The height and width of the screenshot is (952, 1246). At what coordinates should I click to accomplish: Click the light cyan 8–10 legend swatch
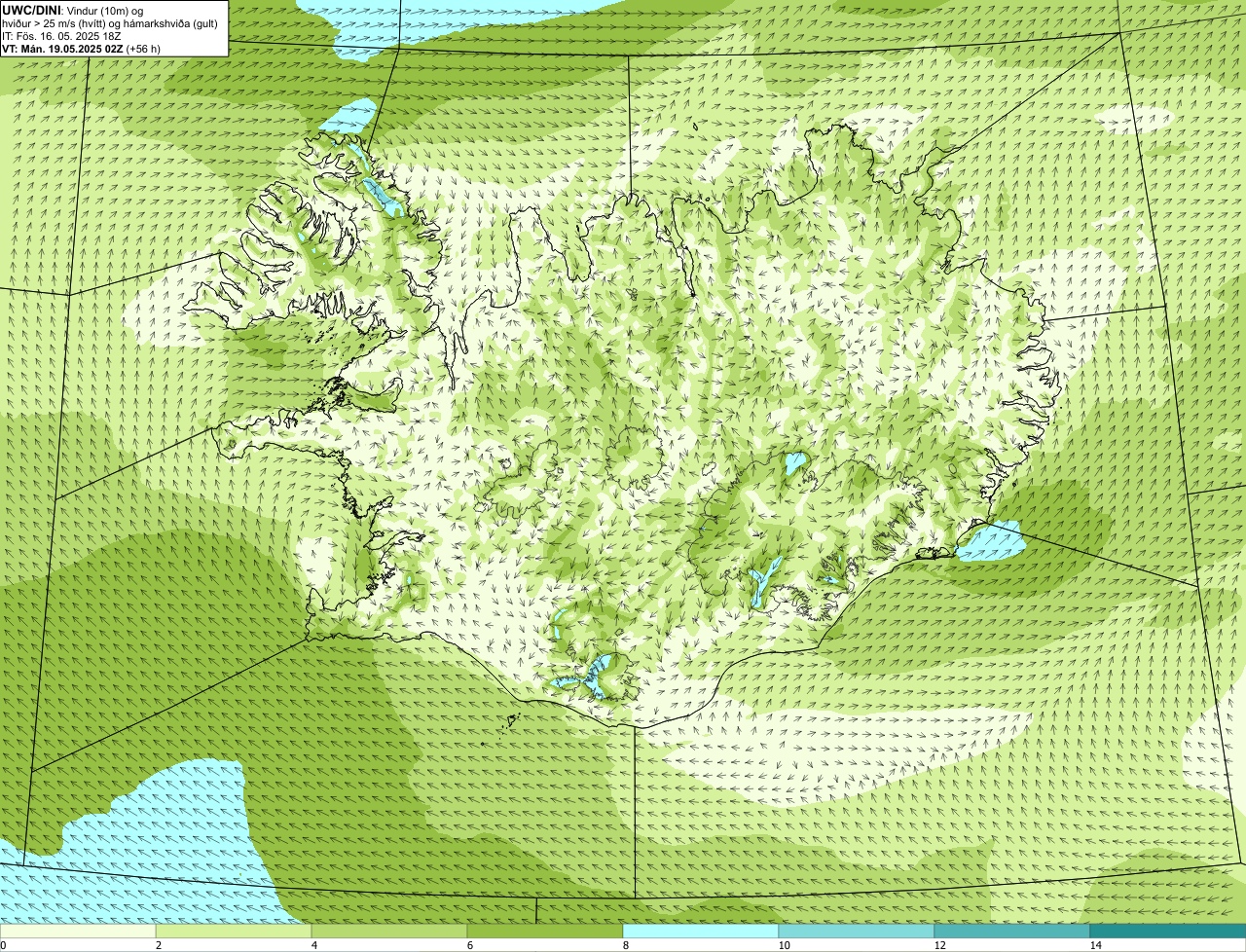pos(701,931)
